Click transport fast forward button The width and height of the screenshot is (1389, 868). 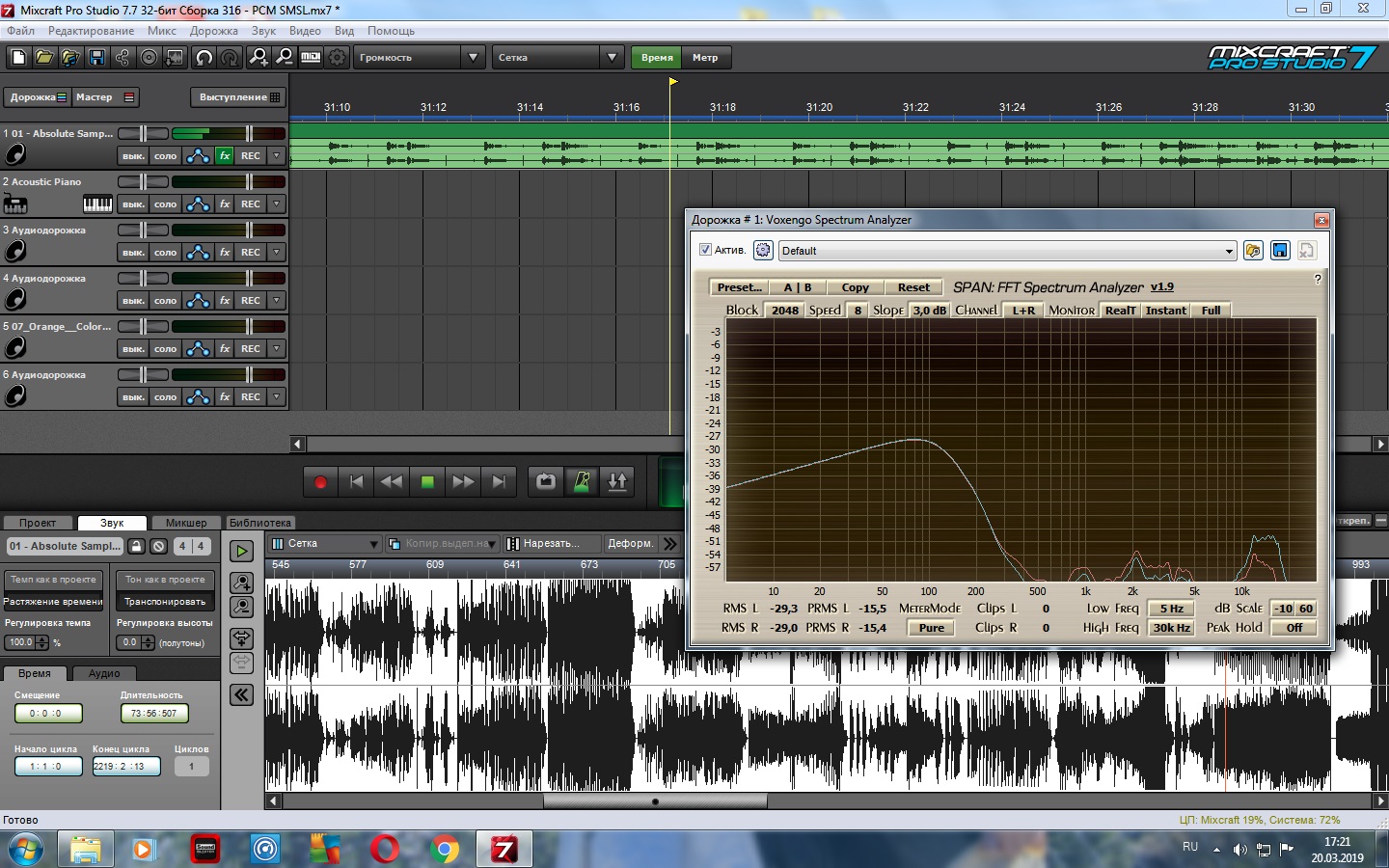pos(463,481)
